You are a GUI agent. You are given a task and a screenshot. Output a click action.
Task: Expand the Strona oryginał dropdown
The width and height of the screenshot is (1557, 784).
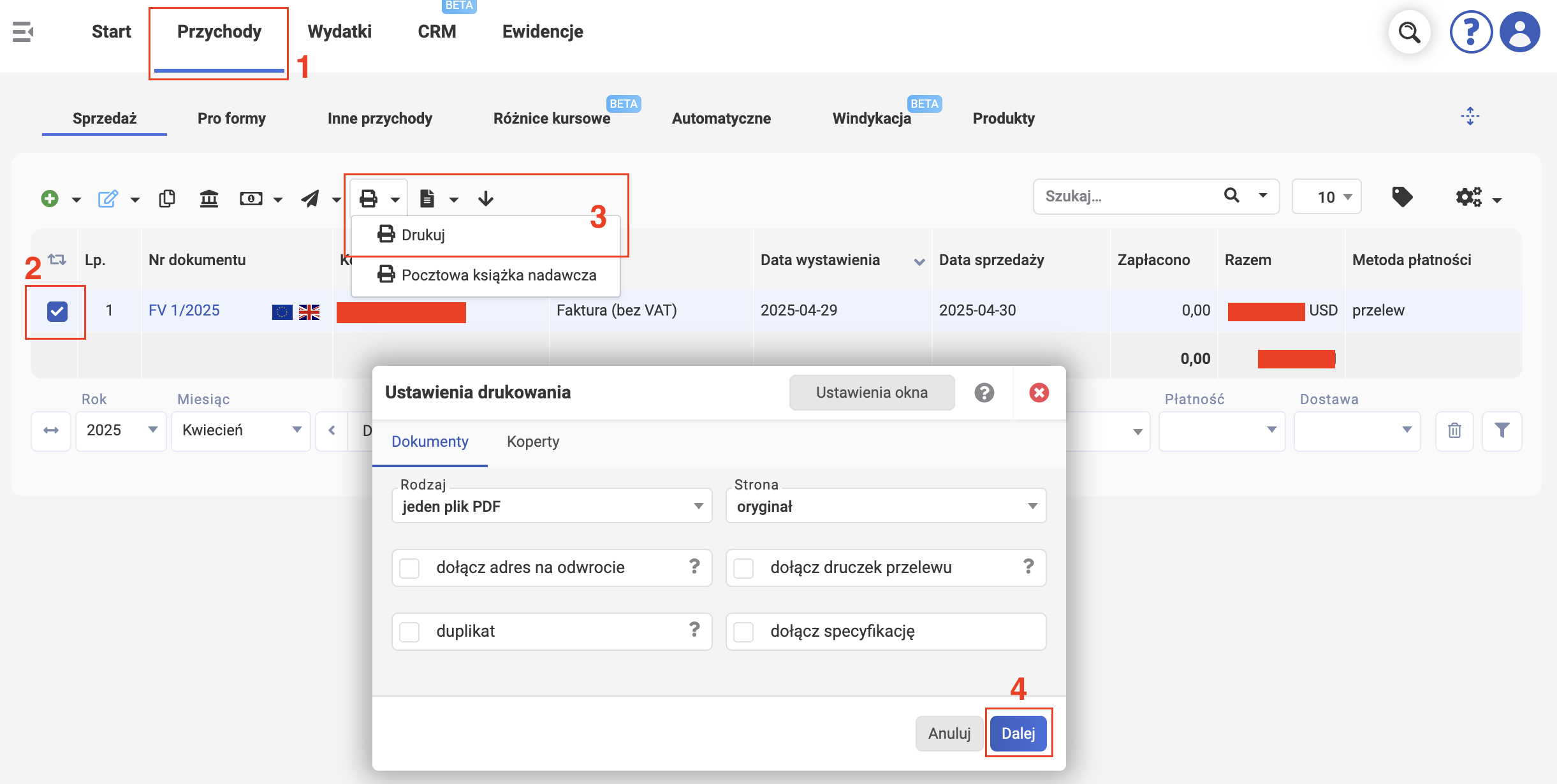(886, 506)
